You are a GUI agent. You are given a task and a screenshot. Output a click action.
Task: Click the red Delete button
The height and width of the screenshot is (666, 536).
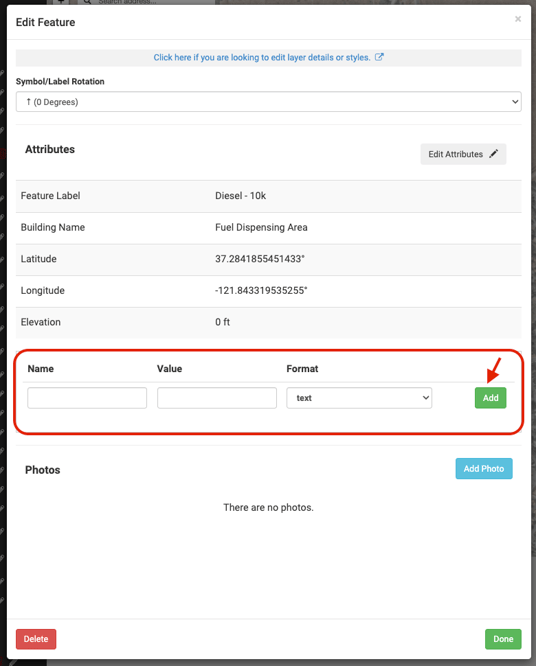tap(36, 639)
